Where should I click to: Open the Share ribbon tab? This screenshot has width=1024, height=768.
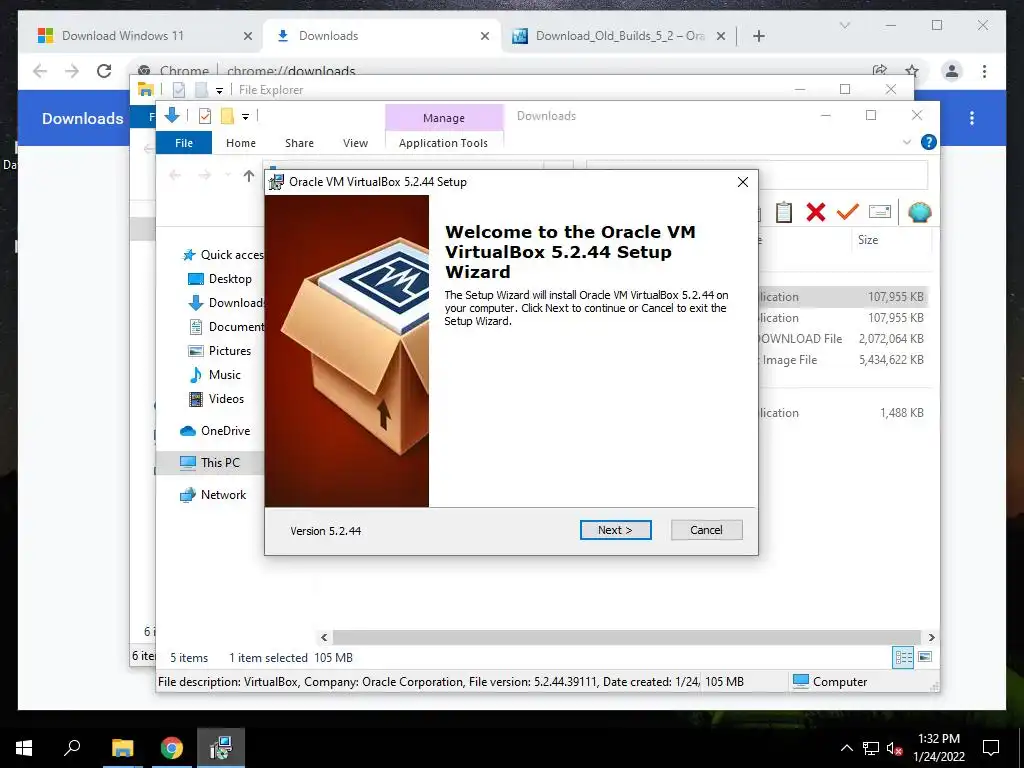(x=299, y=142)
